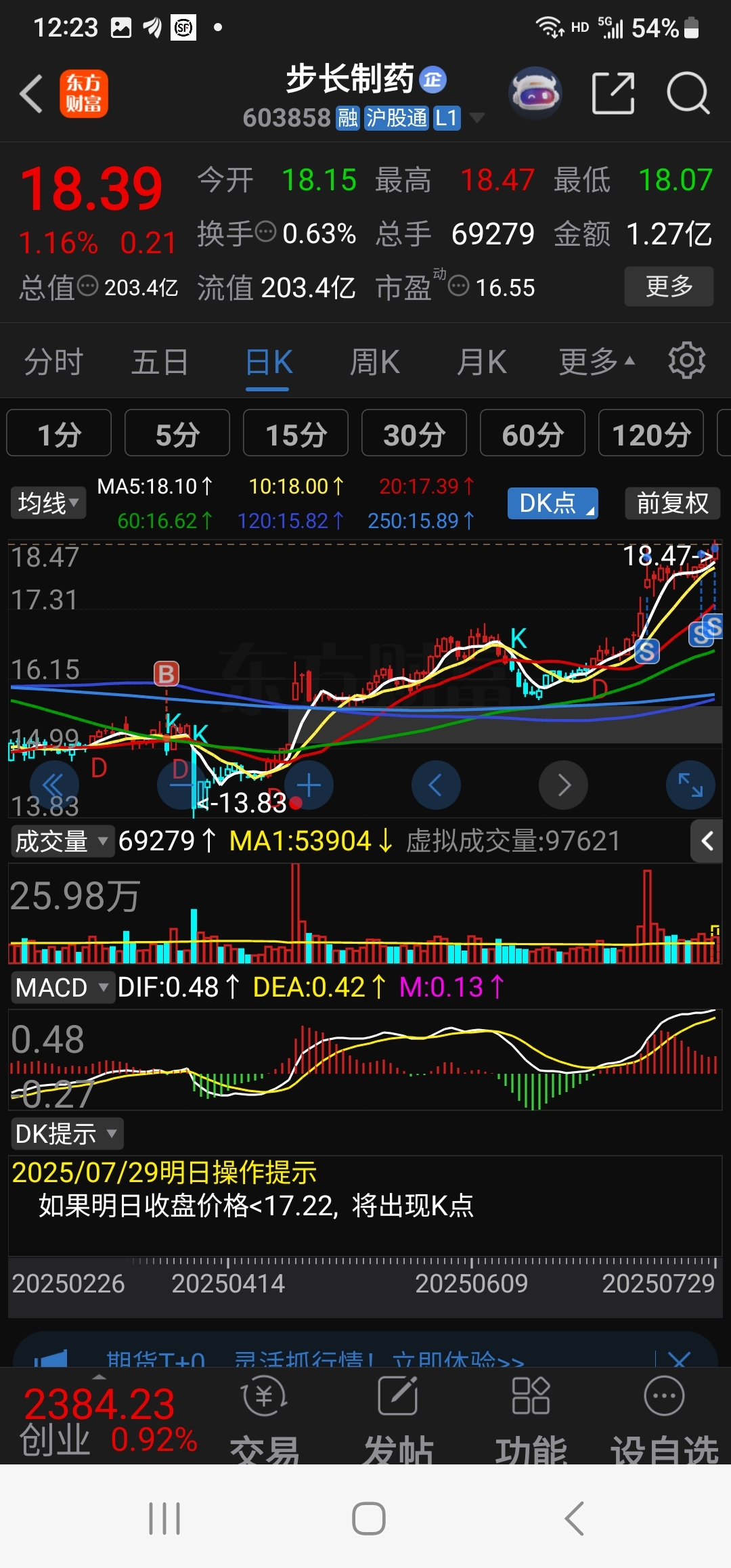Viewport: 731px width, 1568px height.
Task: Open the robot AI assistant avatar
Action: click(535, 93)
